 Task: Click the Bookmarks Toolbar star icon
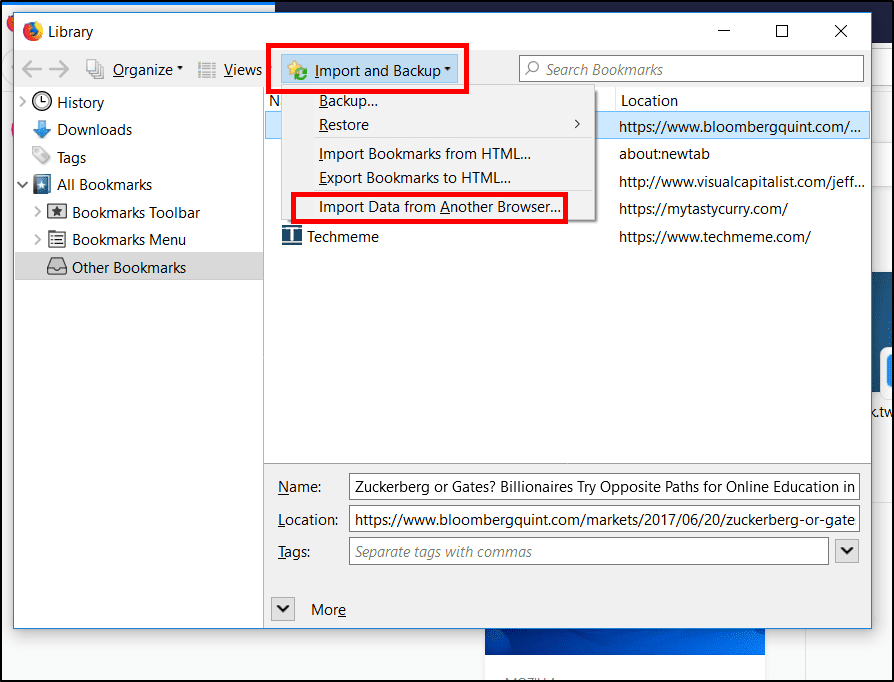click(56, 212)
